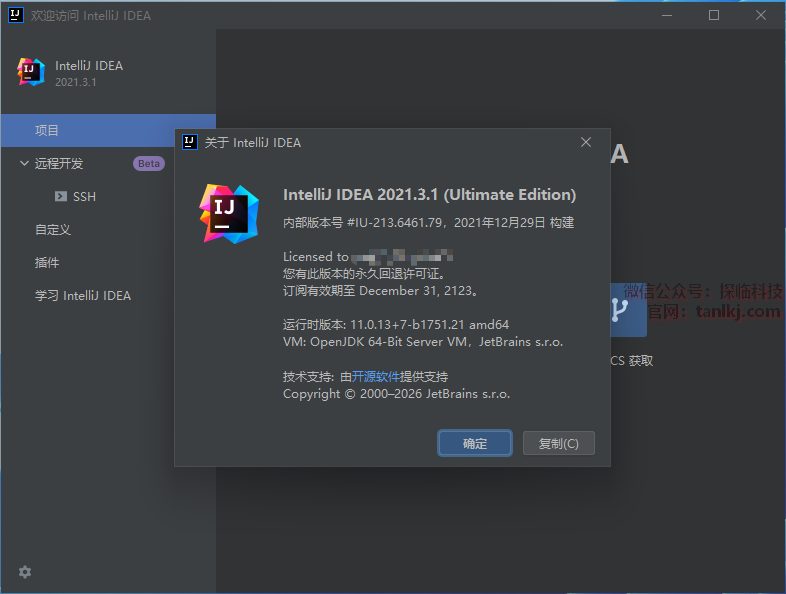786x594 pixels.
Task: Click the 确定 button in About dialog
Action: (x=475, y=443)
